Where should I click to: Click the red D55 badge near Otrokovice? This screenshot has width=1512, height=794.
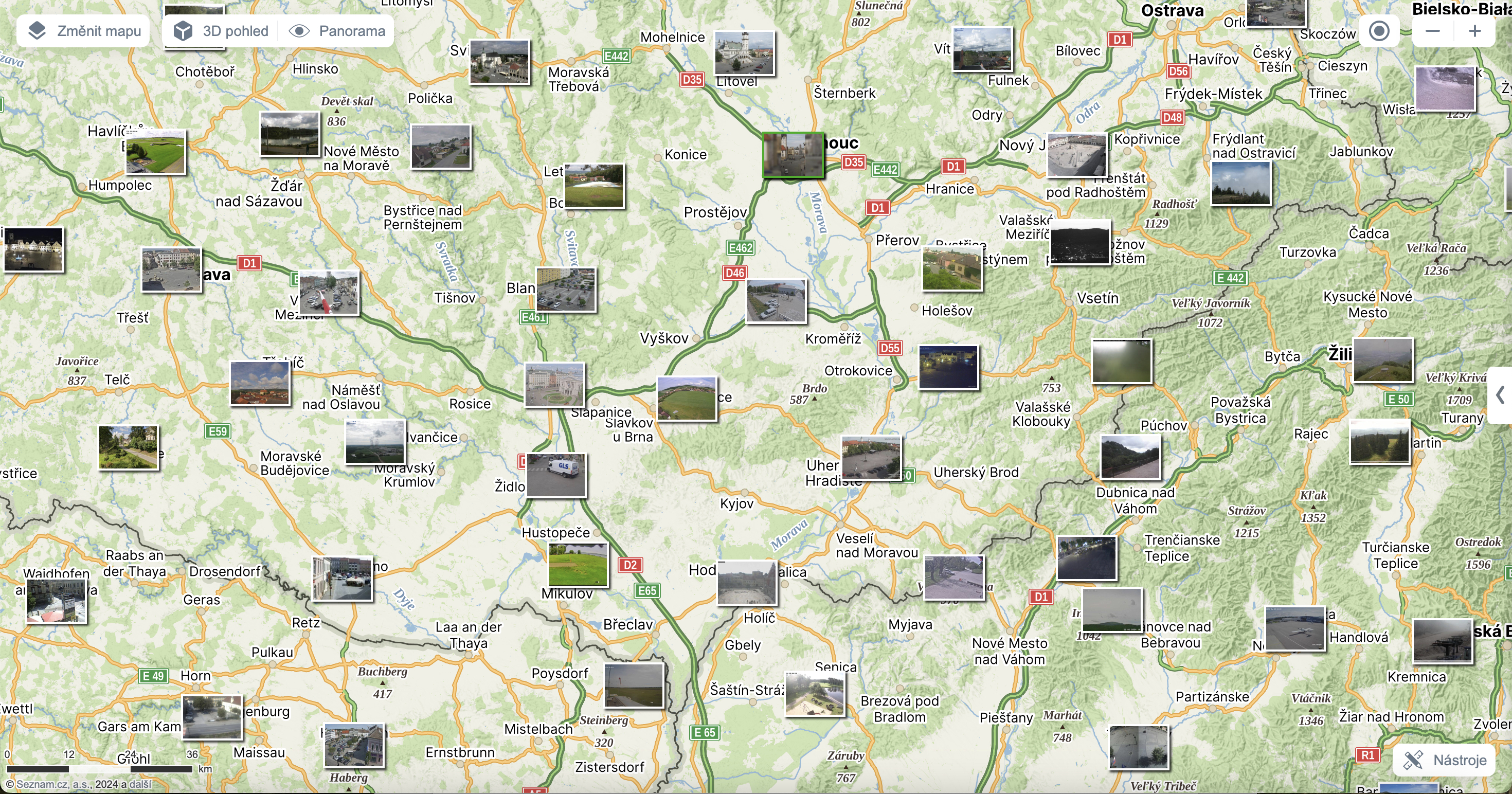(890, 348)
